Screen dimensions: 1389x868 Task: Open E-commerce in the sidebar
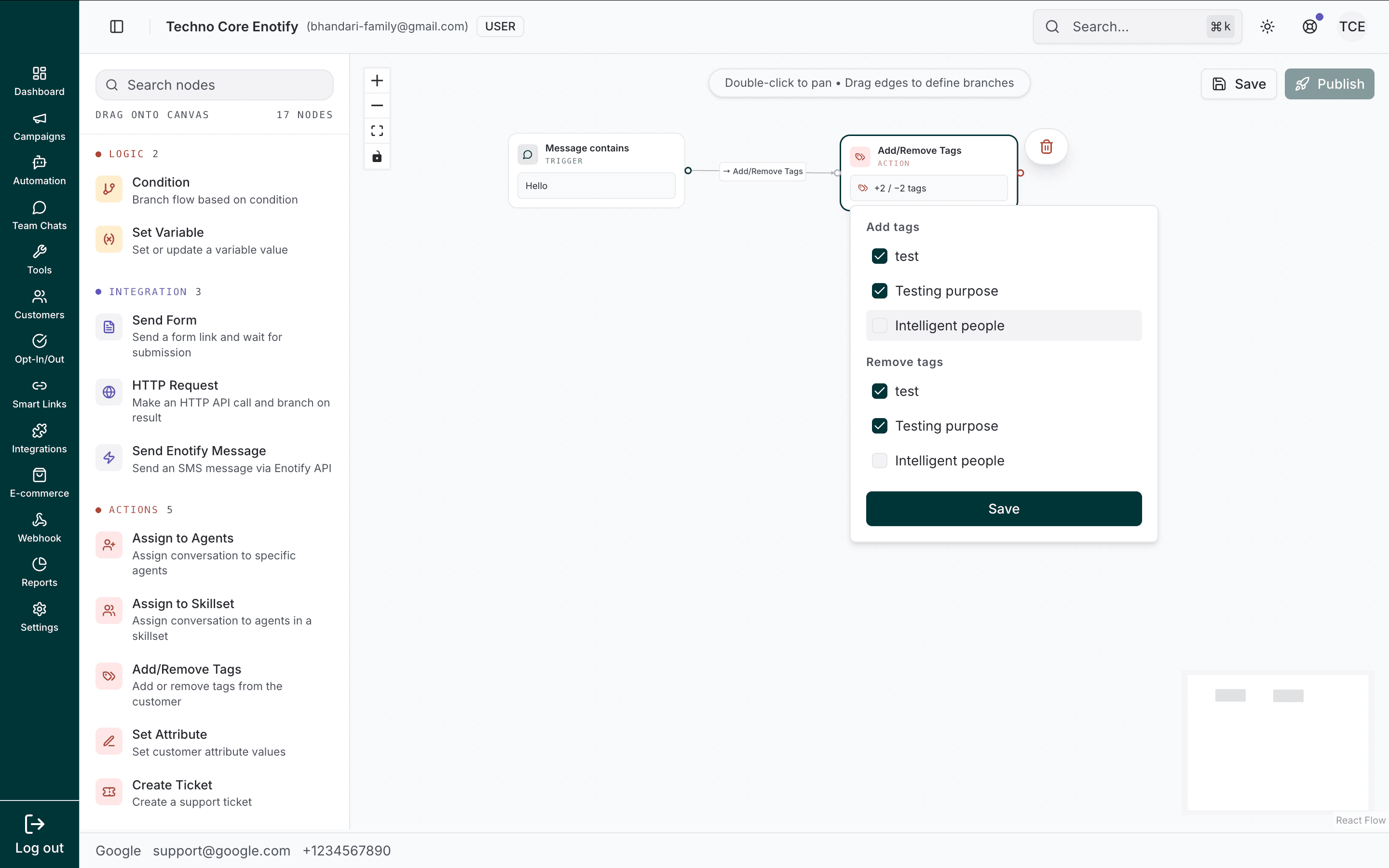pos(40,483)
